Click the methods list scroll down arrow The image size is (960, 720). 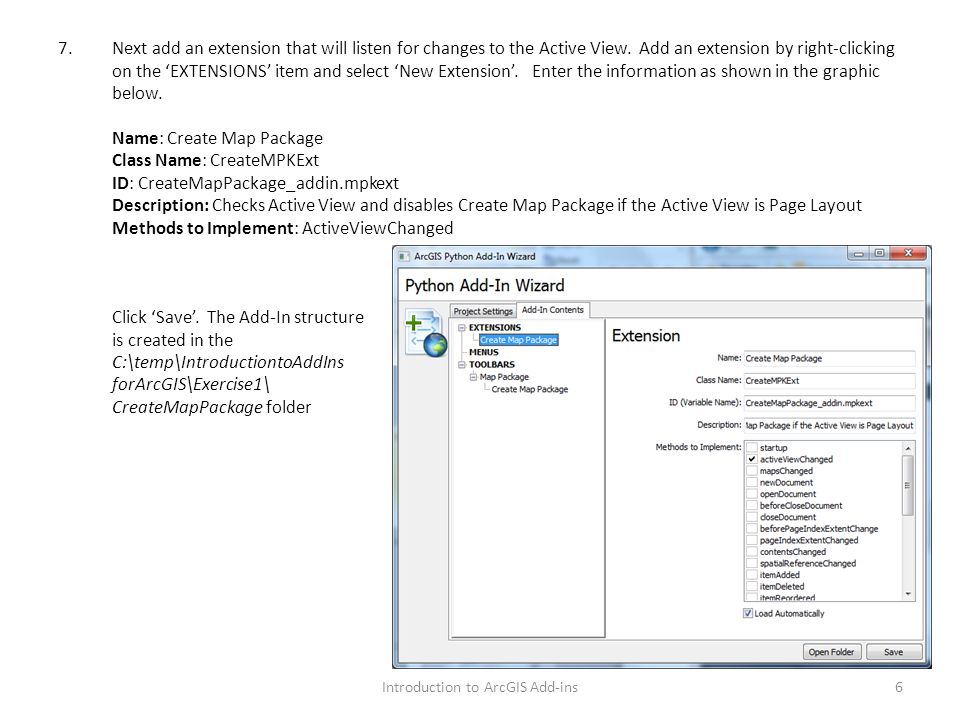(x=908, y=594)
